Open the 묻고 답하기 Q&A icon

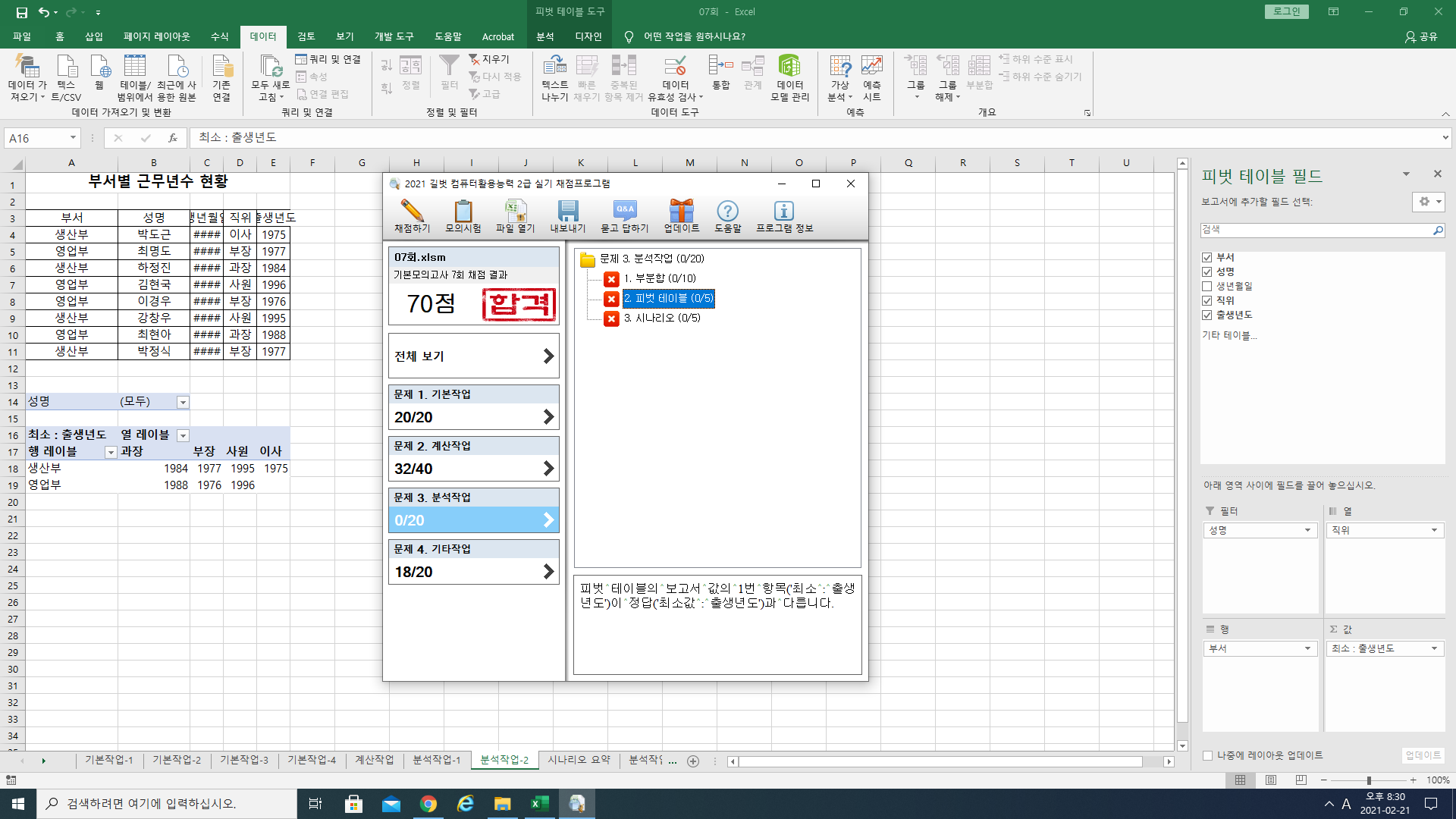pyautogui.click(x=625, y=215)
